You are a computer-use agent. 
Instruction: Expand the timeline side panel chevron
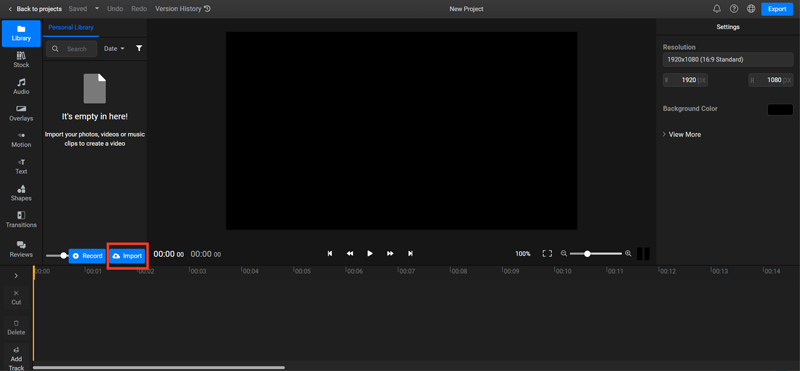pos(16,276)
